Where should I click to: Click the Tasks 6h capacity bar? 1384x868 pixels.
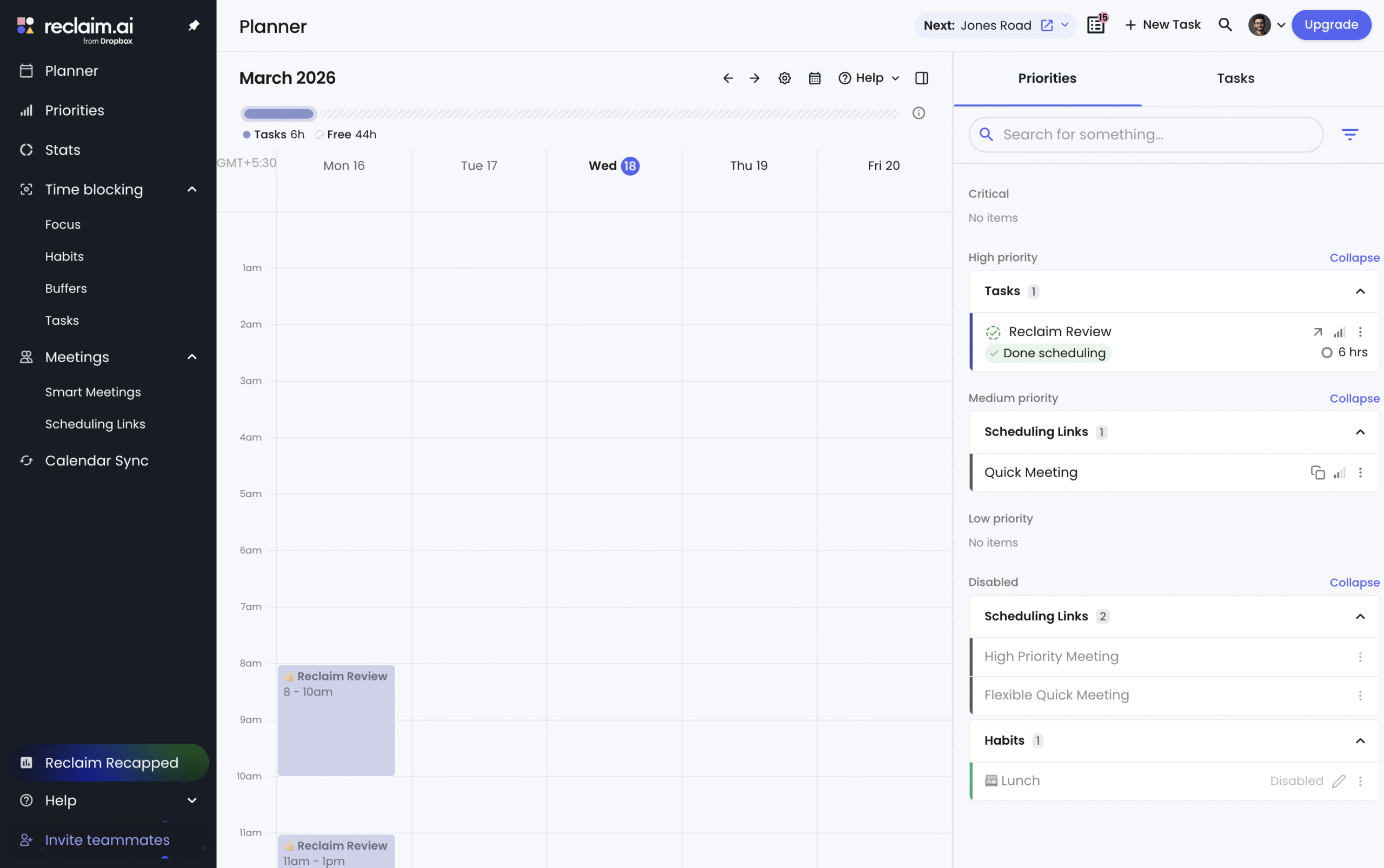(278, 113)
